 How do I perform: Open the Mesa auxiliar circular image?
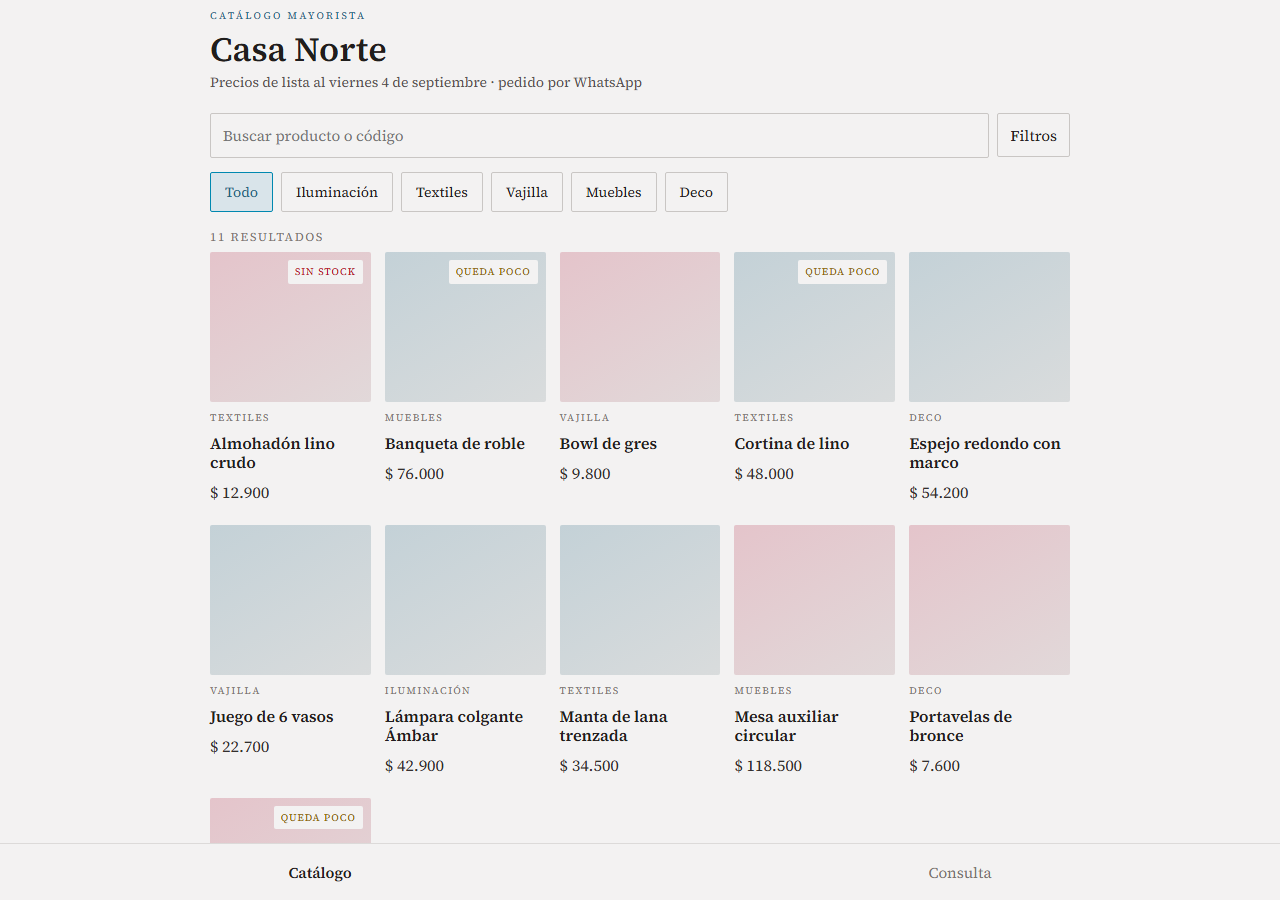(x=814, y=600)
